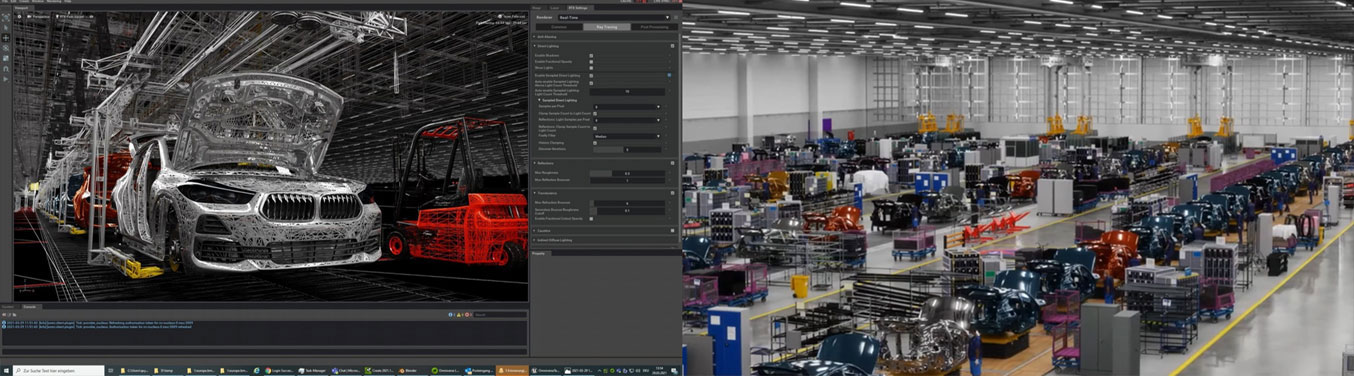Toggle the Translucency section checkbox
Image resolution: width=1354 pixels, height=377 pixels.
[672, 193]
